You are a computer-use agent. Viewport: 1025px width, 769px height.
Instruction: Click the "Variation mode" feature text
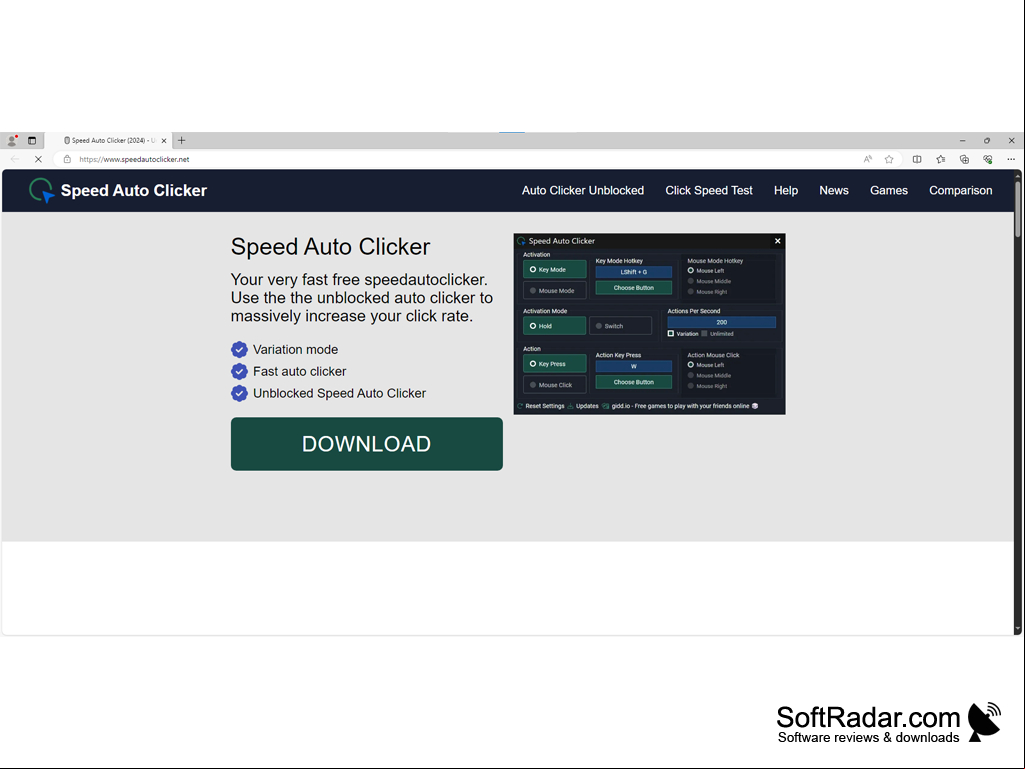[295, 349]
